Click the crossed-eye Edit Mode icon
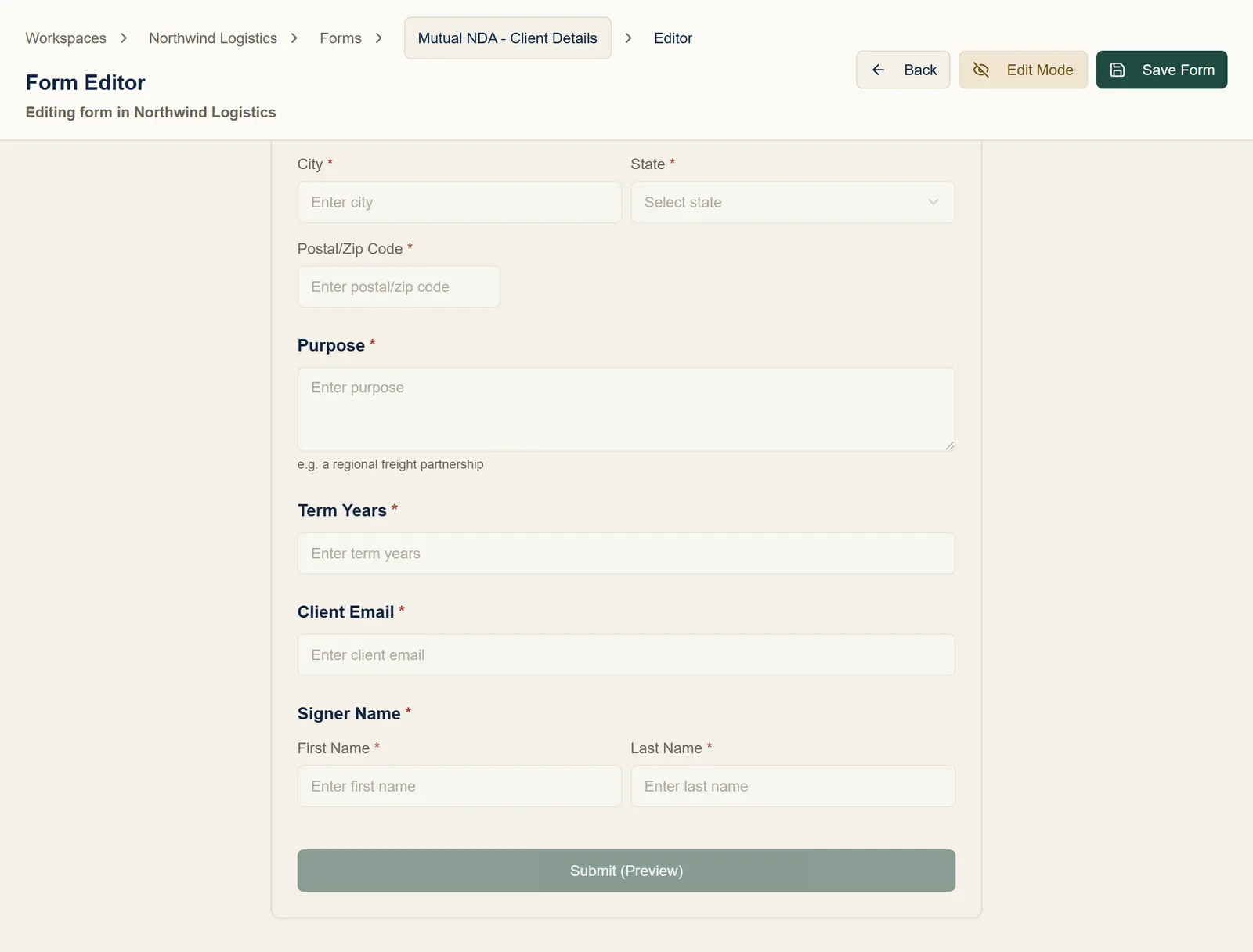 [x=980, y=70]
